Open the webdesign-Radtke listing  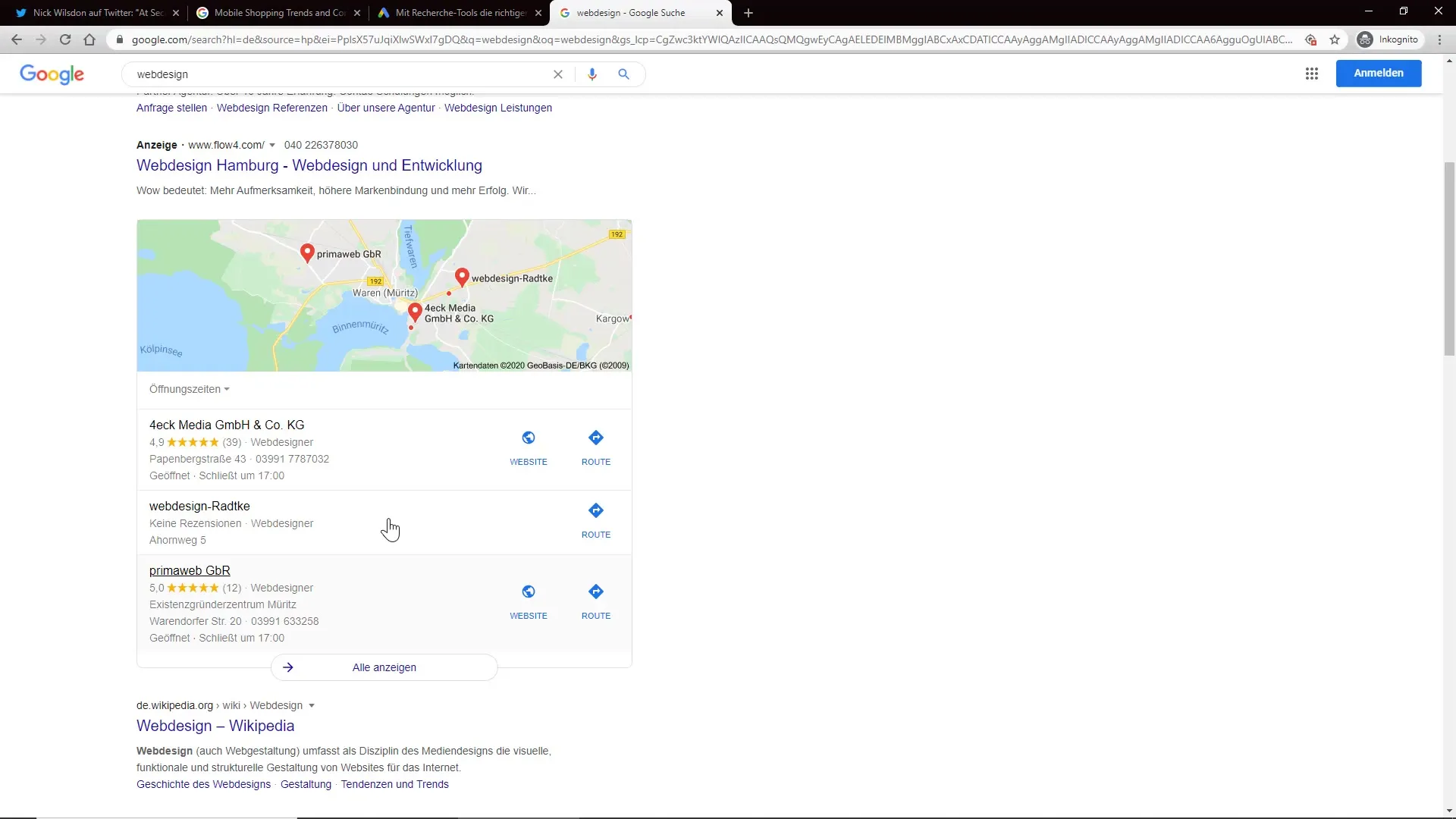(199, 506)
